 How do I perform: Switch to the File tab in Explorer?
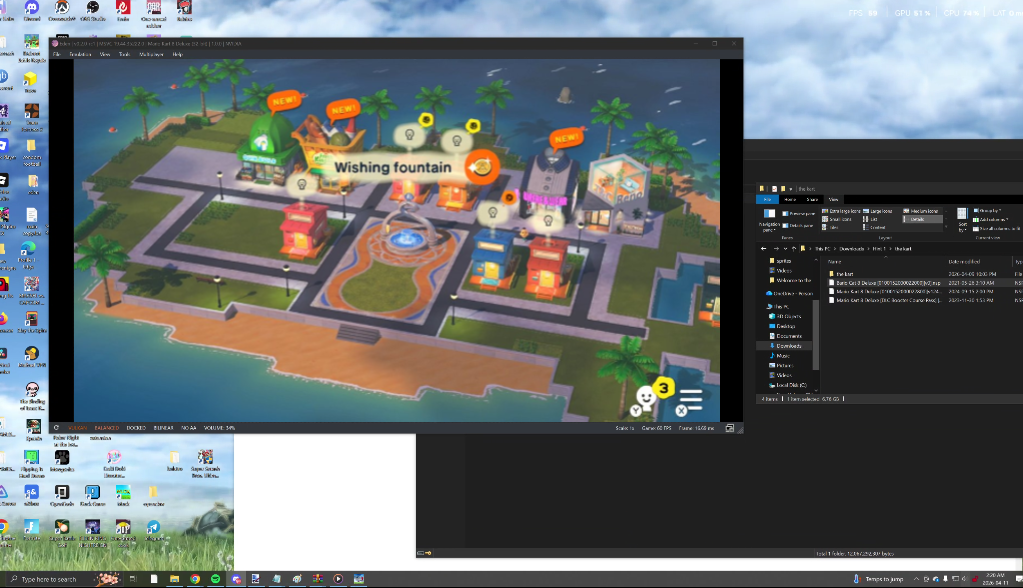click(767, 200)
